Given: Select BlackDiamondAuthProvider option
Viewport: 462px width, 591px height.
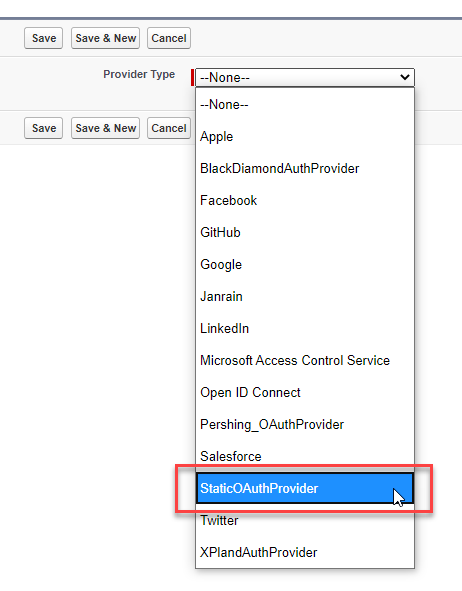Looking at the screenshot, I should [x=305, y=168].
